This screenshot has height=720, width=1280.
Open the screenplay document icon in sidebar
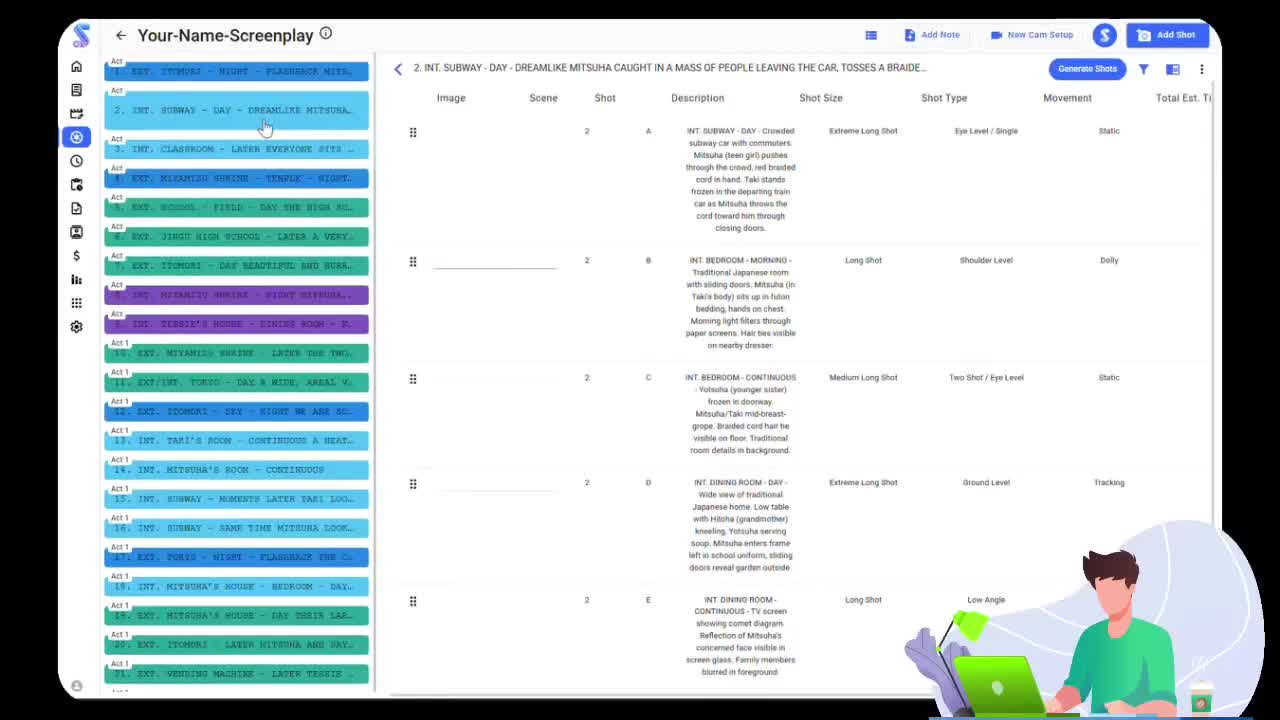[x=76, y=89]
